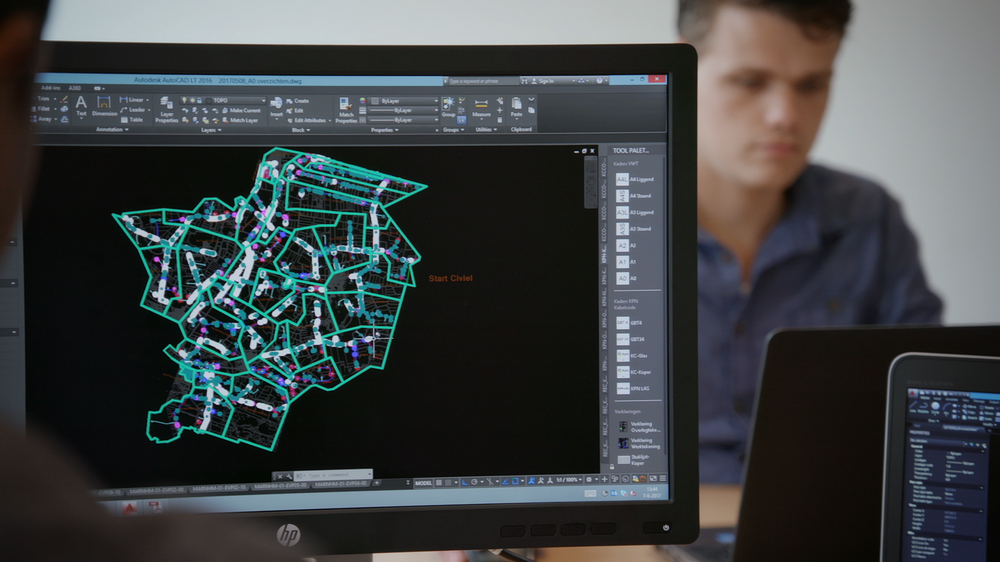Open annotation scale 1:1/100% dropdown

coord(569,480)
